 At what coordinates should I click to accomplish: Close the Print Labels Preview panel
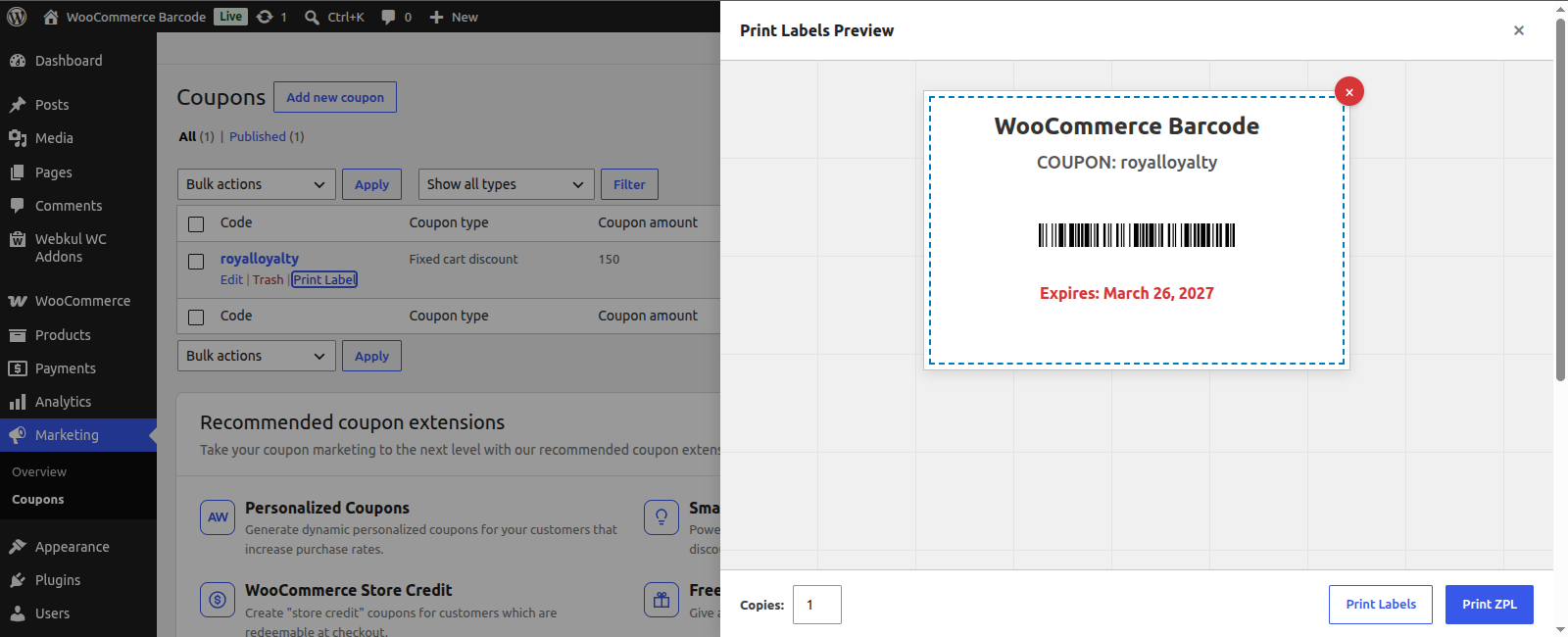1519,30
